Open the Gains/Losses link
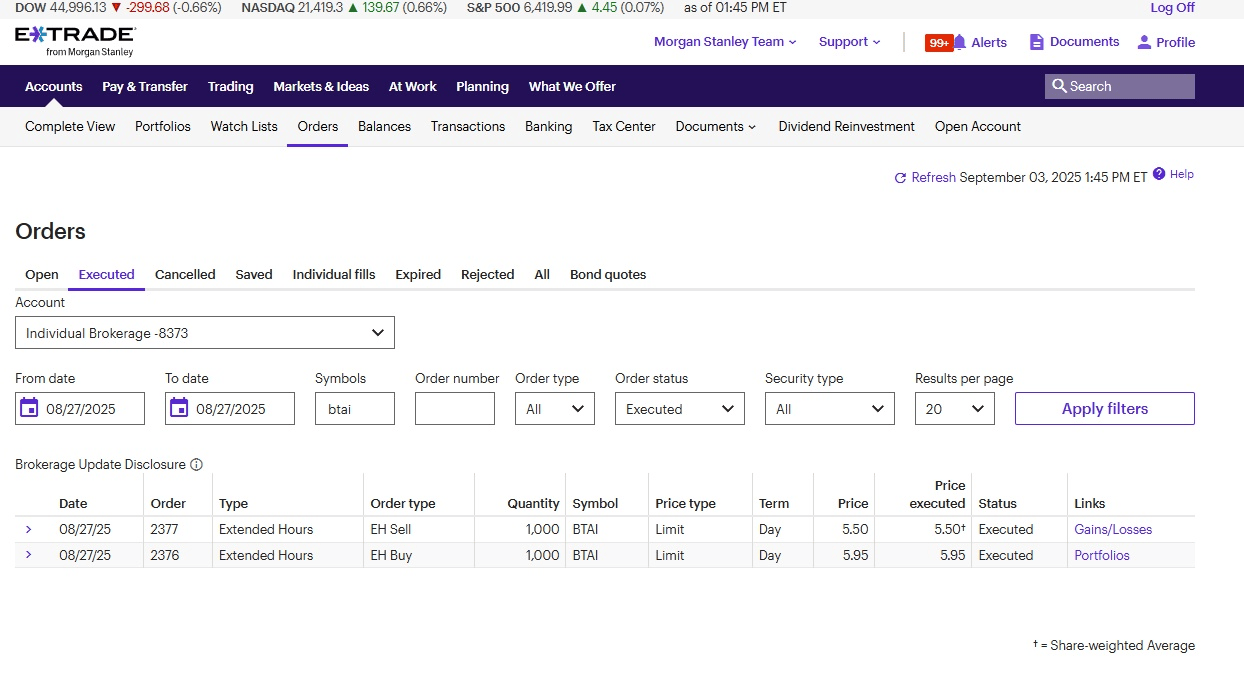 pyautogui.click(x=1113, y=530)
